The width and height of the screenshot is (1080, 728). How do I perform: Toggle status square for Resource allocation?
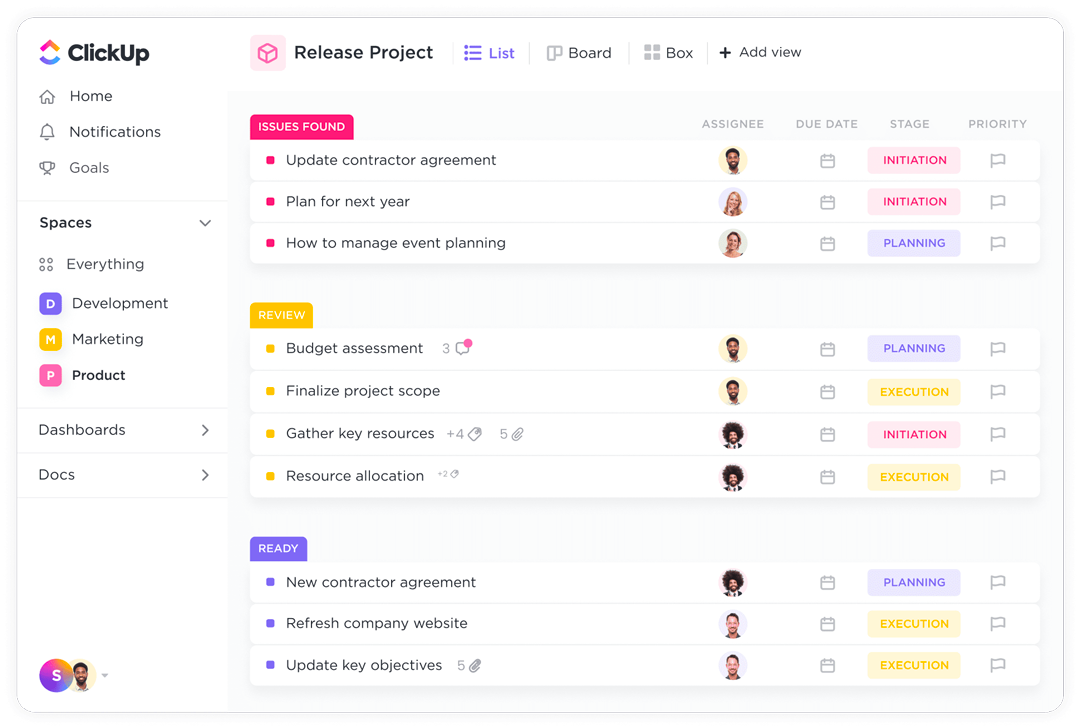click(270, 477)
